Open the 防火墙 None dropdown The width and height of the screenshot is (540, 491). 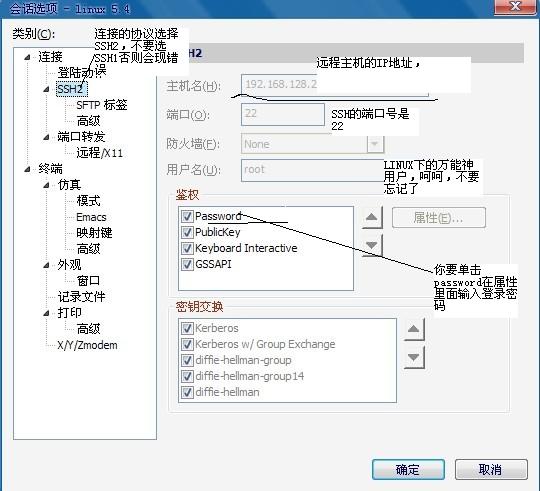coord(375,144)
